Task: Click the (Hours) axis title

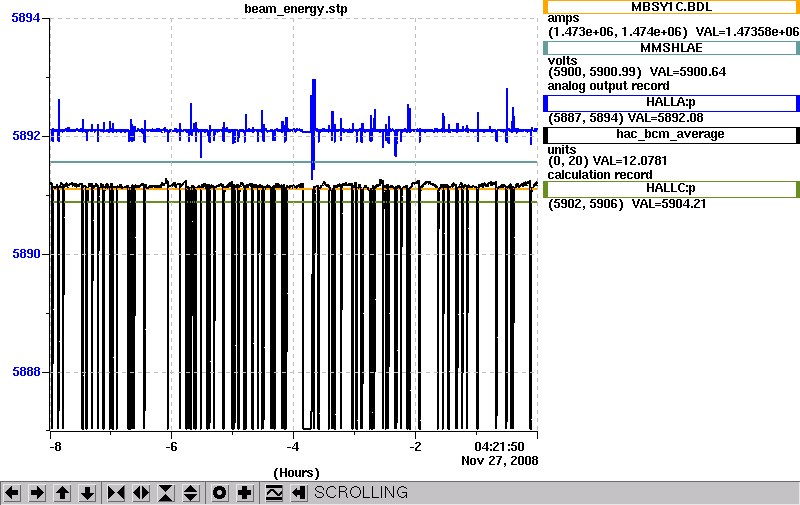Action: [x=296, y=473]
